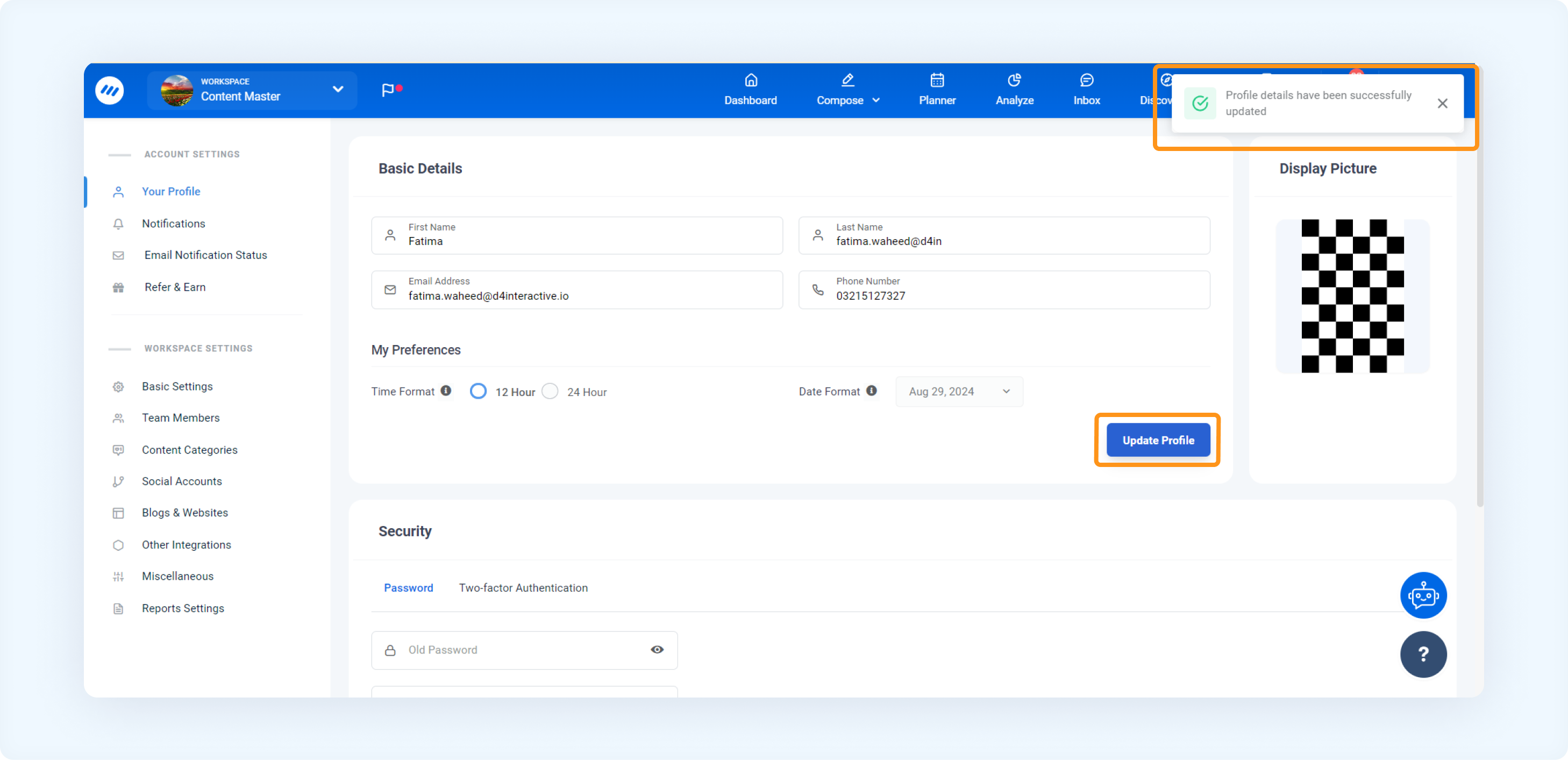Open Social Accounts settings
The height and width of the screenshot is (762, 1568).
pyautogui.click(x=182, y=482)
